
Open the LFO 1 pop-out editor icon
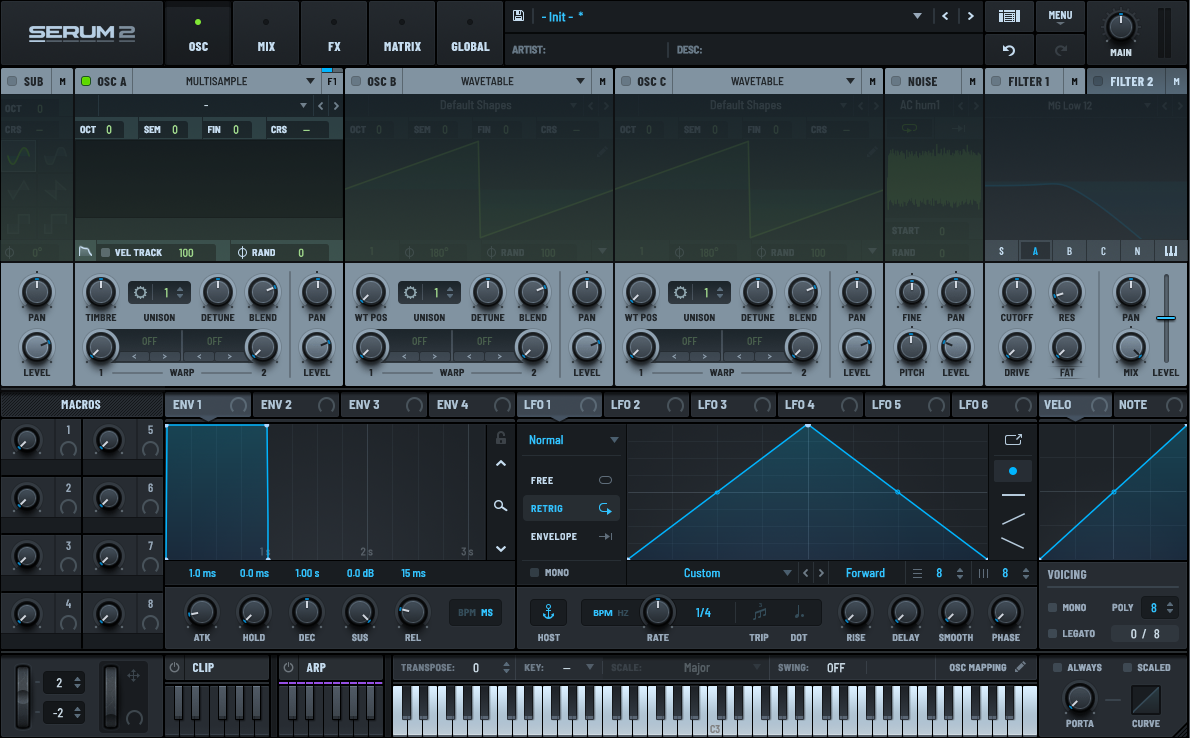pyautogui.click(x=1013, y=438)
